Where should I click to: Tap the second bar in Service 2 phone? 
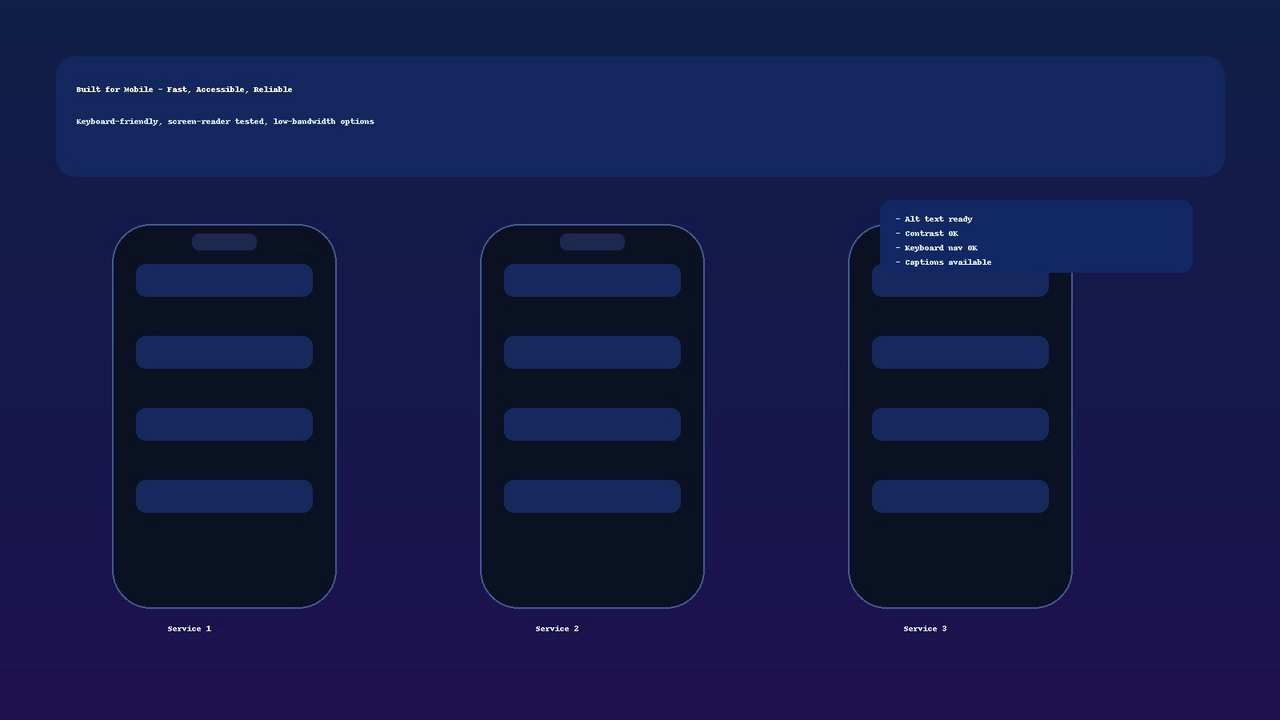coord(592,353)
